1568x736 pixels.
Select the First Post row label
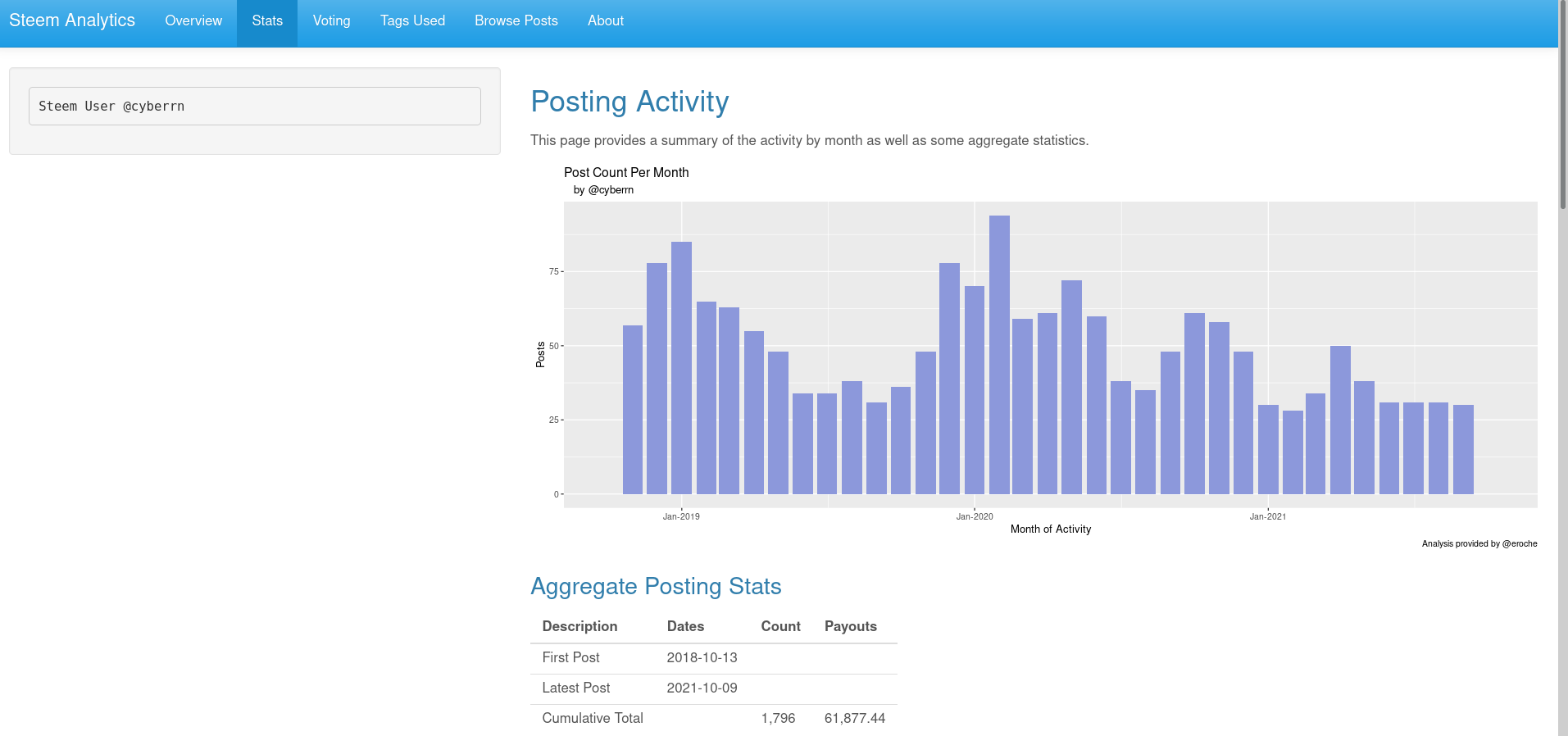[570, 657]
